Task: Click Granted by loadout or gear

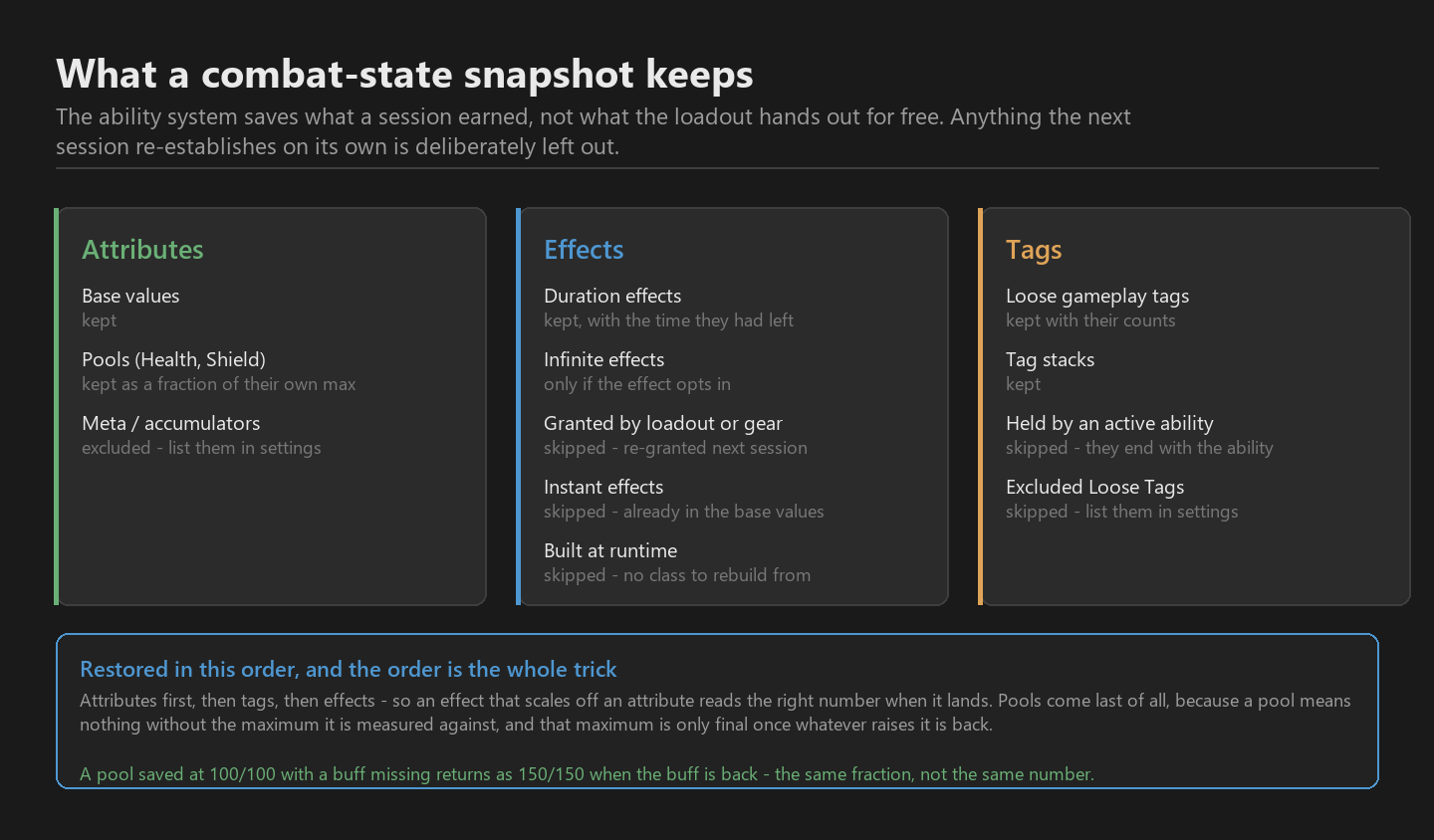Action: click(663, 423)
